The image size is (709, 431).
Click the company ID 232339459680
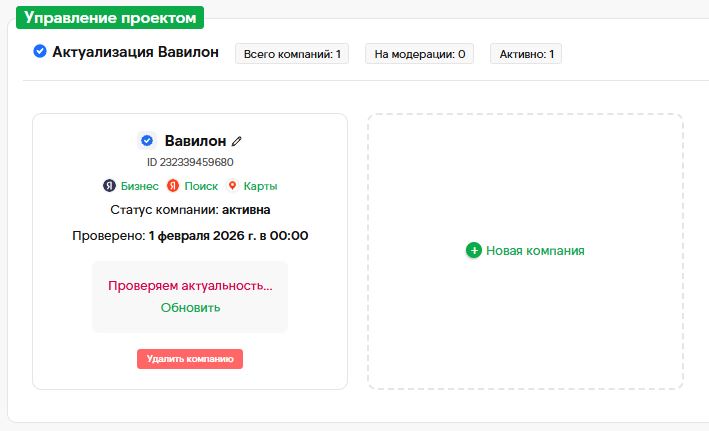[x=190, y=162]
